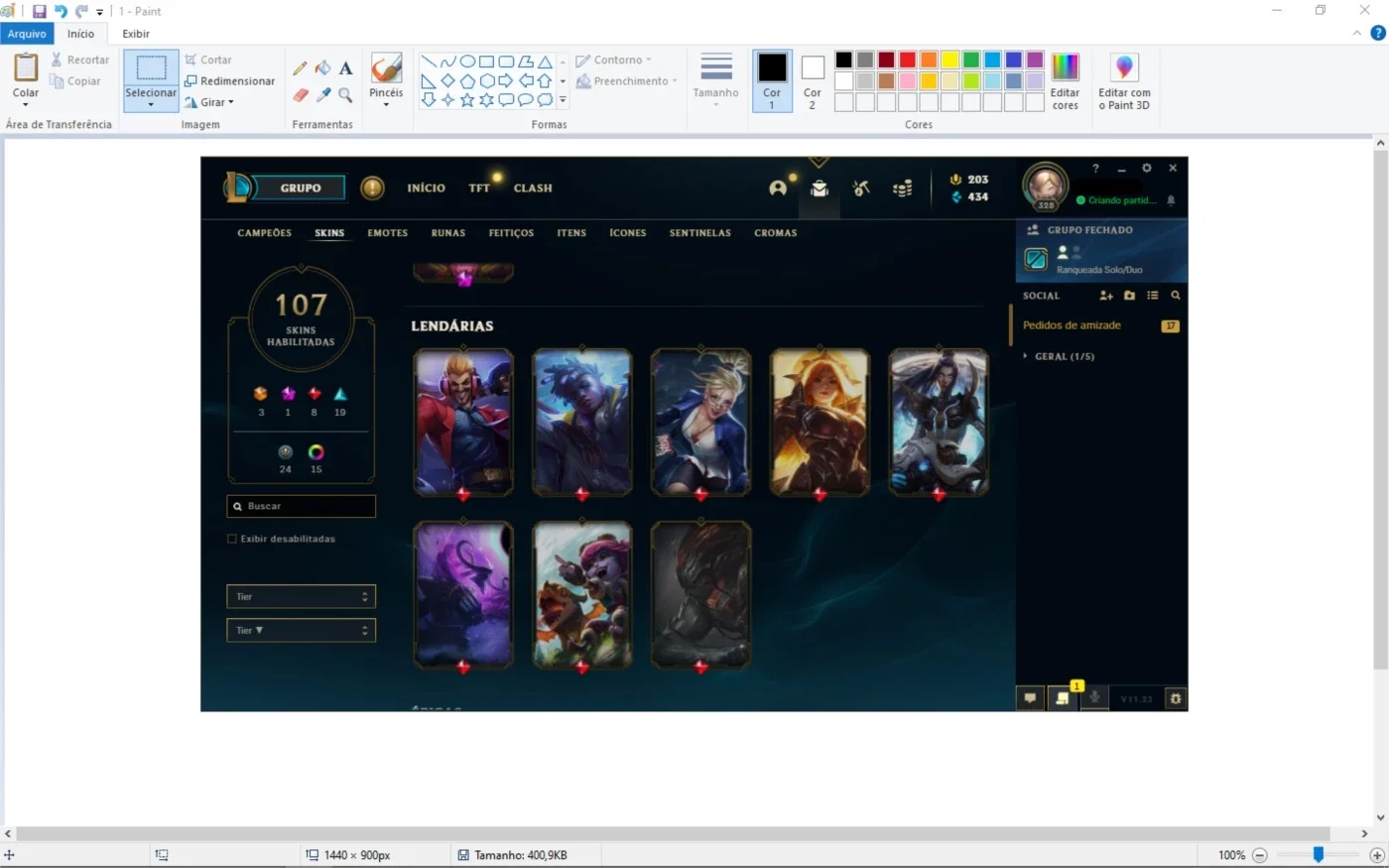Open Editar com o Paint 3D
1389x868 pixels.
click(x=1124, y=82)
